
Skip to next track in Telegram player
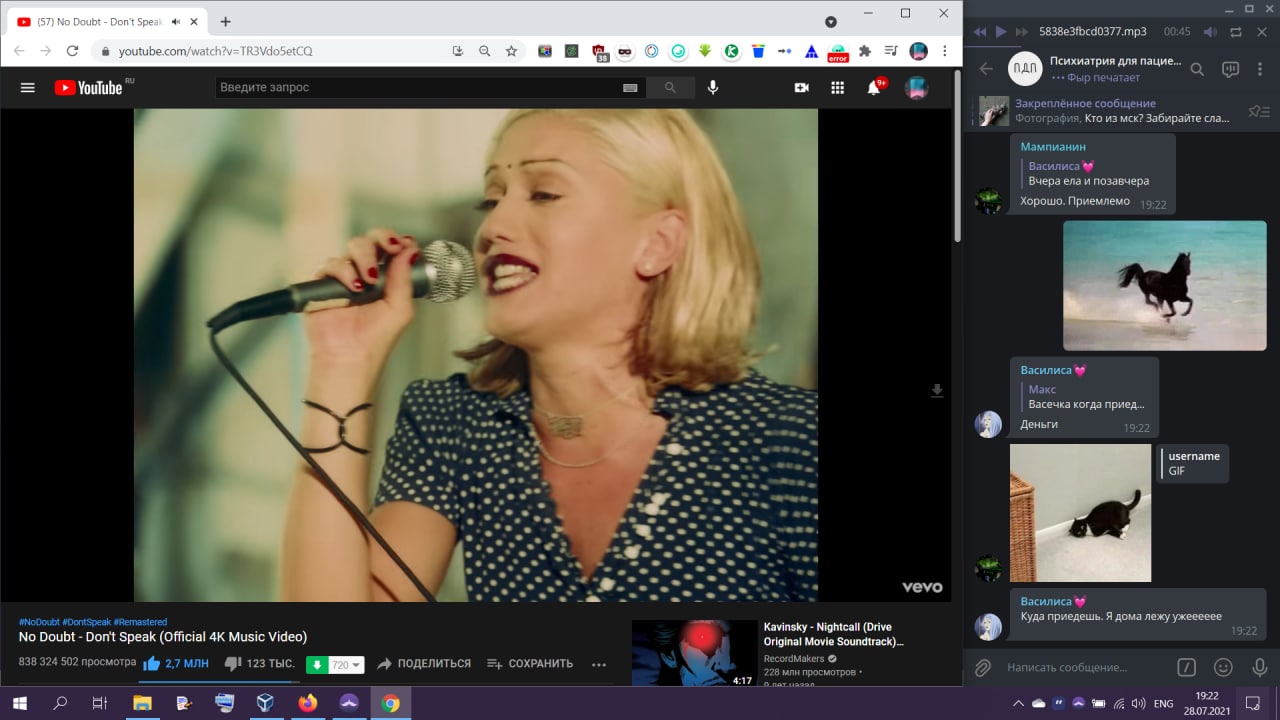pyautogui.click(x=1023, y=32)
